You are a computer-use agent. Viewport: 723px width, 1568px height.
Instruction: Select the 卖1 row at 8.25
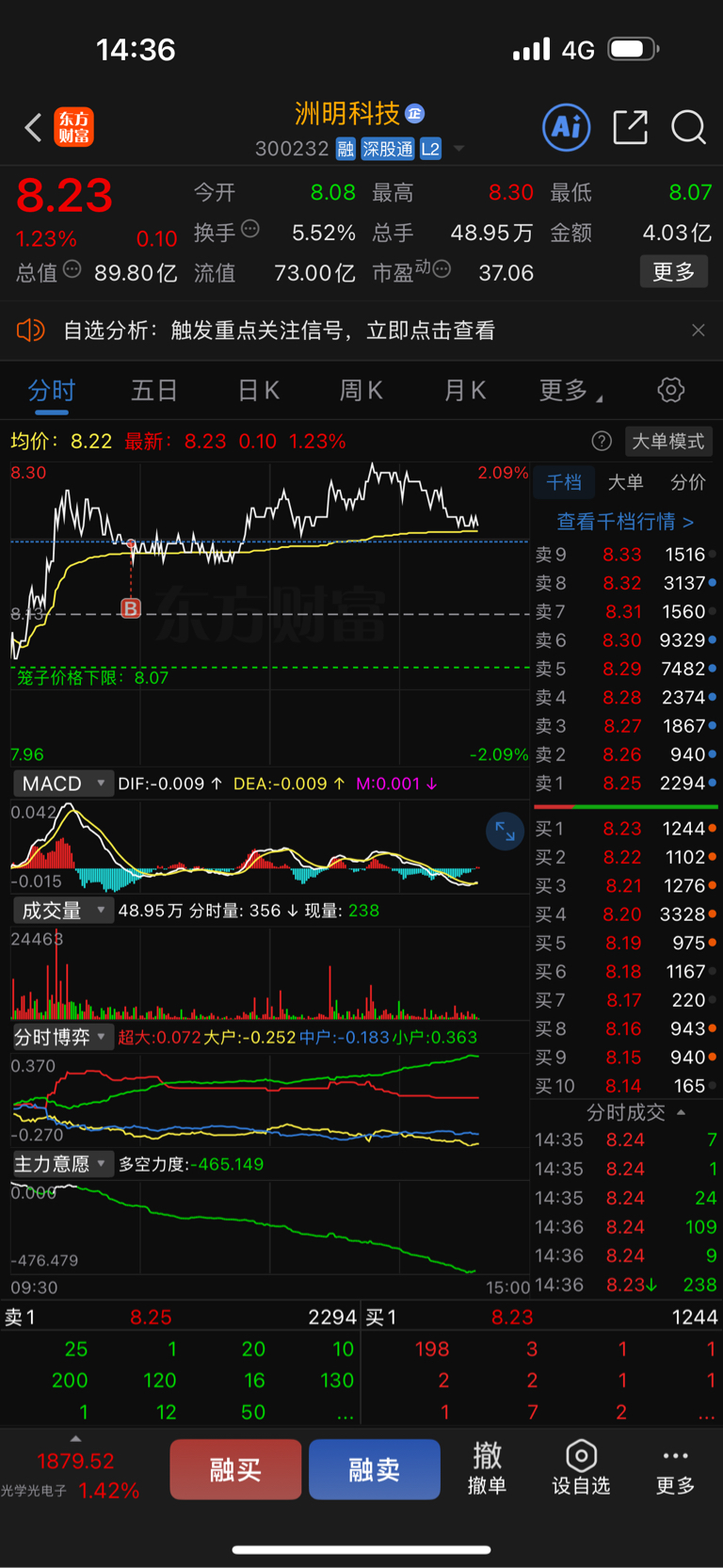[x=626, y=783]
